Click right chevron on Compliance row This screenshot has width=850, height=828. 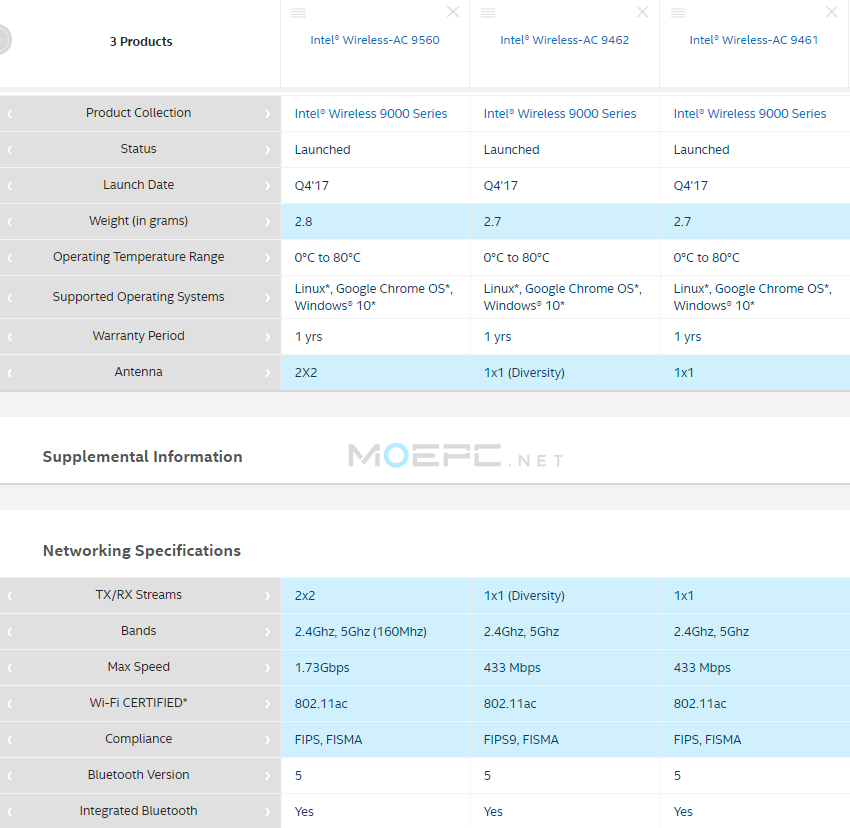coord(267,740)
